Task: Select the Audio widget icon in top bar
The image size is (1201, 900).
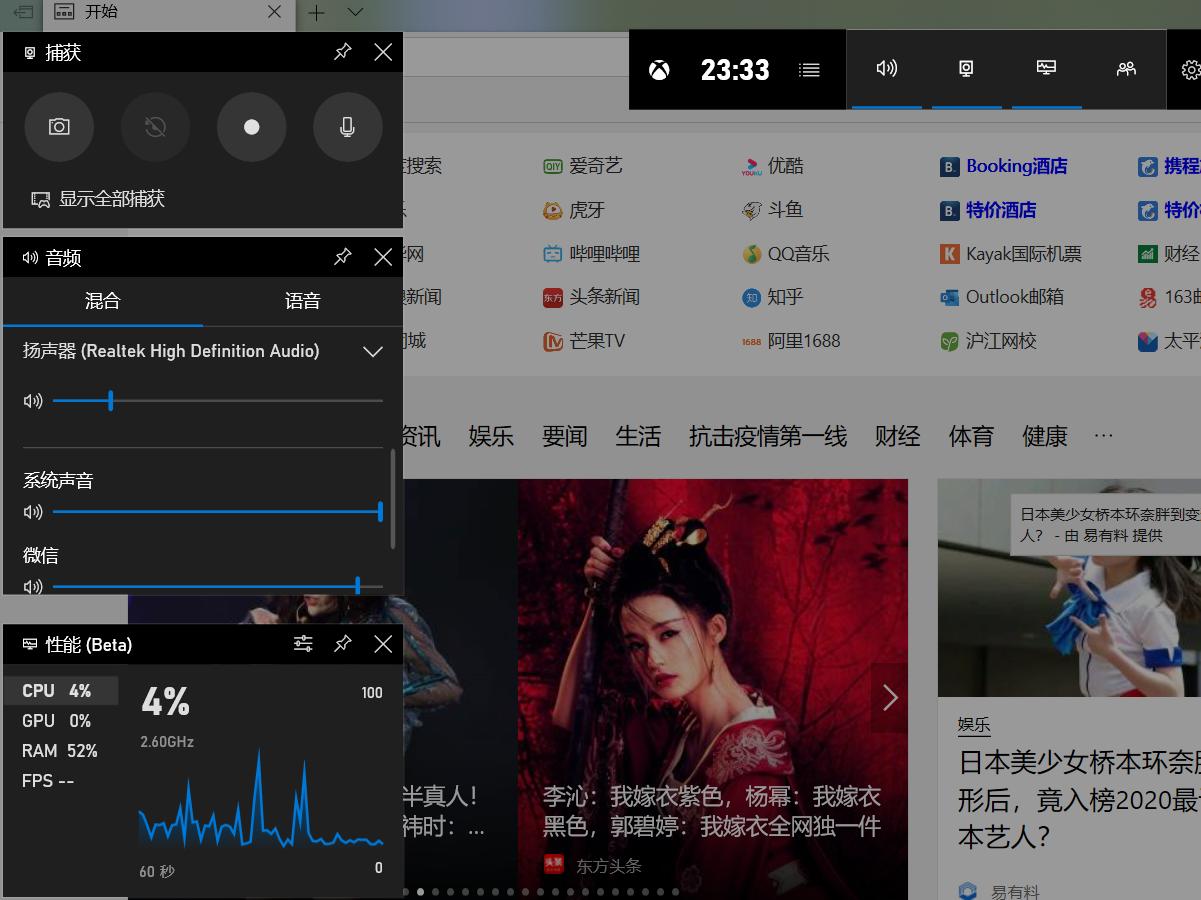Action: [886, 68]
